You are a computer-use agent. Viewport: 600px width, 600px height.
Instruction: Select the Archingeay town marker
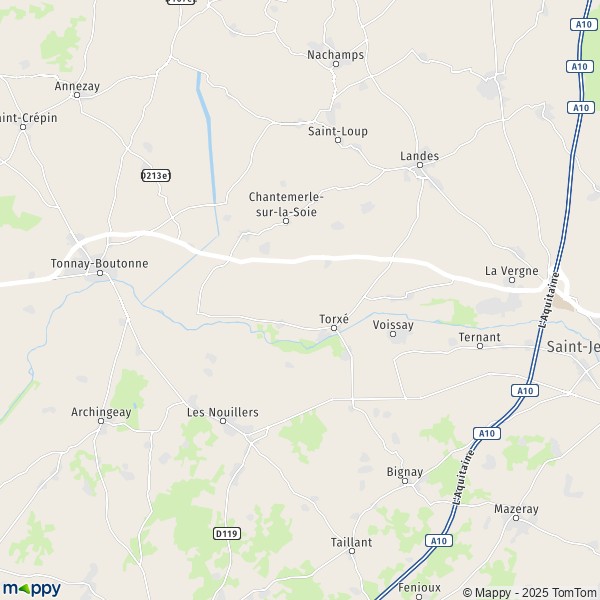[x=101, y=421]
